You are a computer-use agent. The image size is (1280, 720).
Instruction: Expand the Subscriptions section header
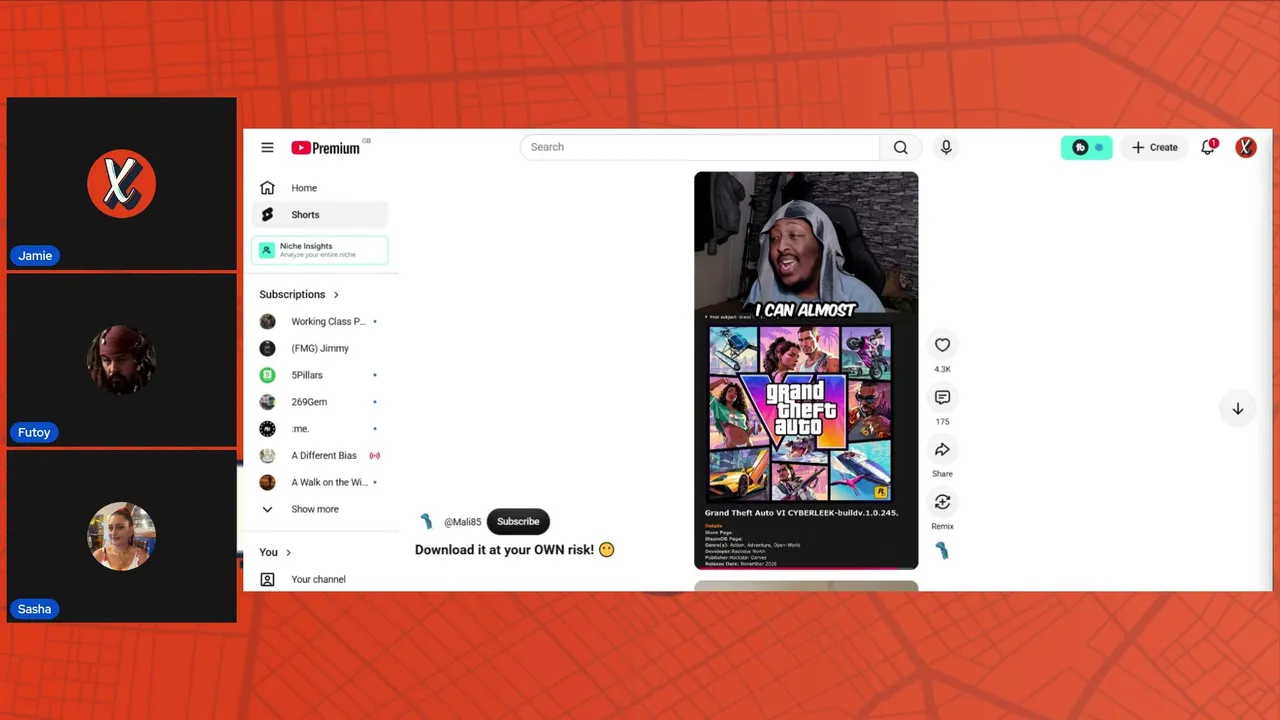299,295
